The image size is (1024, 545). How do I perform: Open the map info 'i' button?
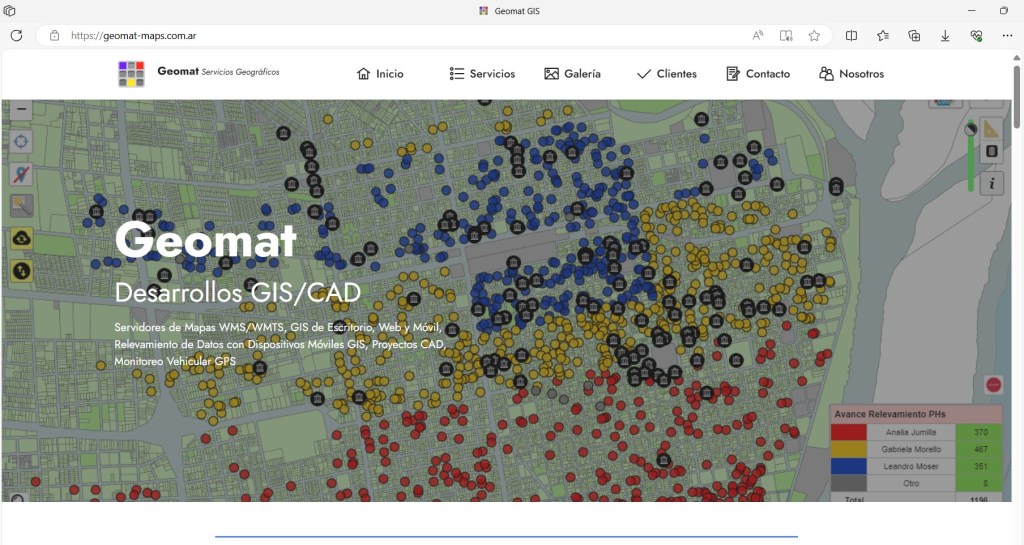click(x=991, y=183)
